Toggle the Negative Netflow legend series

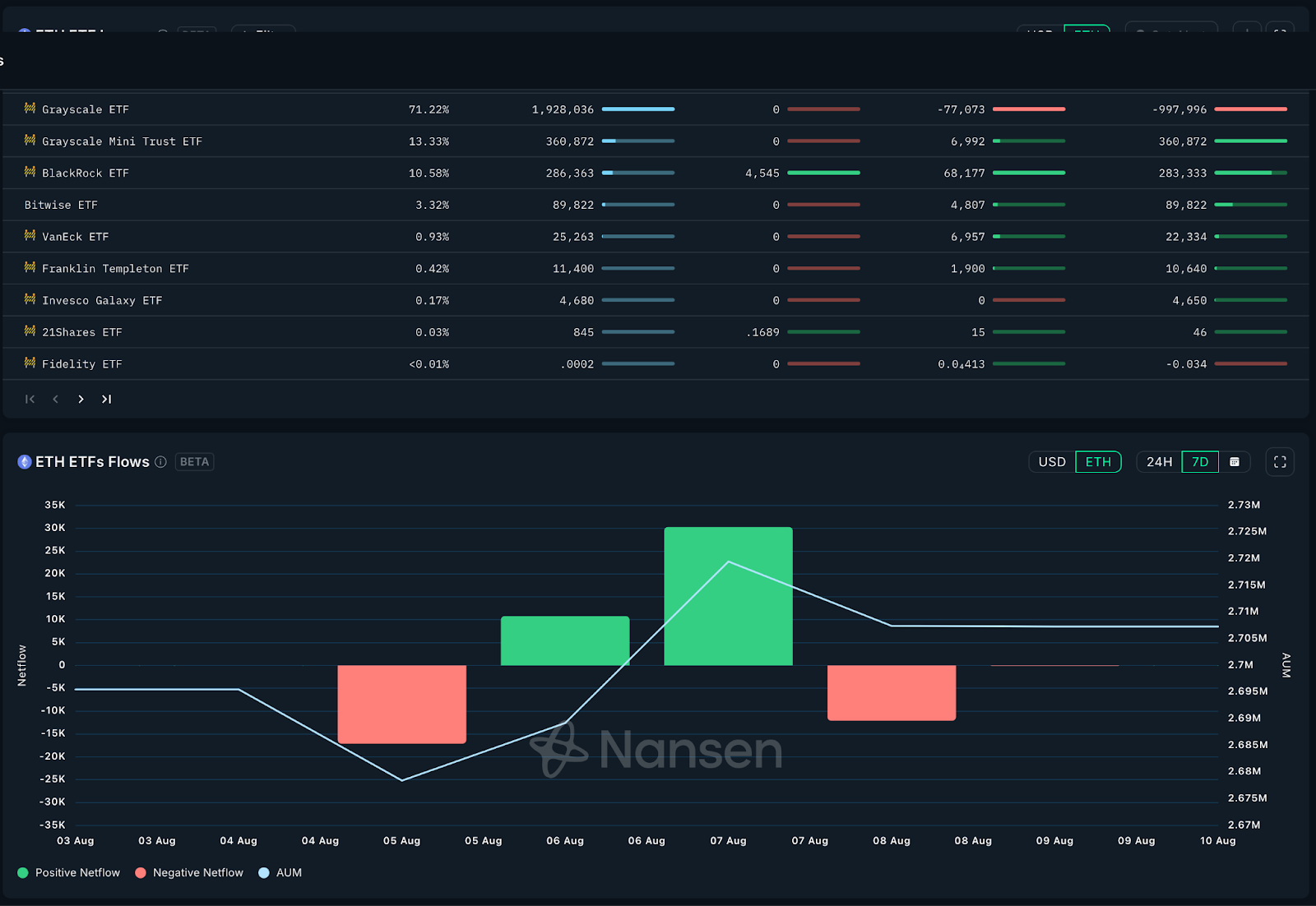pyautogui.click(x=189, y=873)
